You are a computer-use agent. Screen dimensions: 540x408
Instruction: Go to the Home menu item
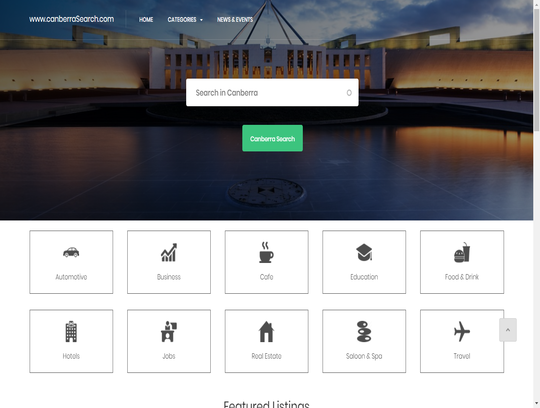coord(146,20)
